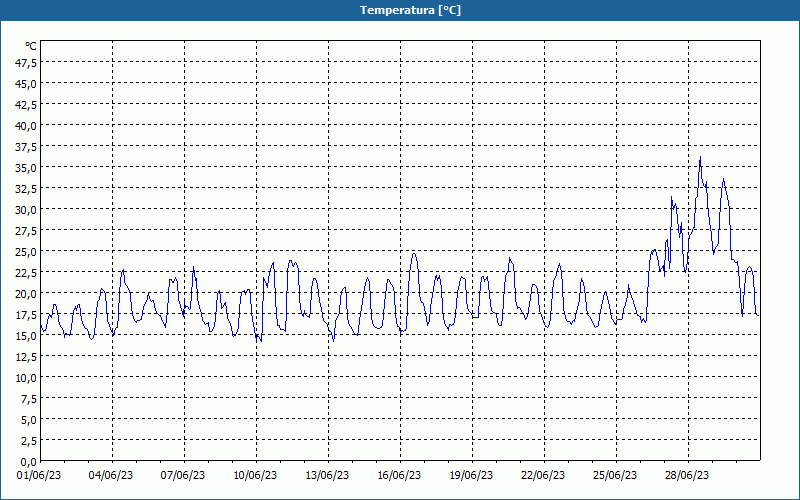Click the 12,5 y-axis label

point(26,357)
